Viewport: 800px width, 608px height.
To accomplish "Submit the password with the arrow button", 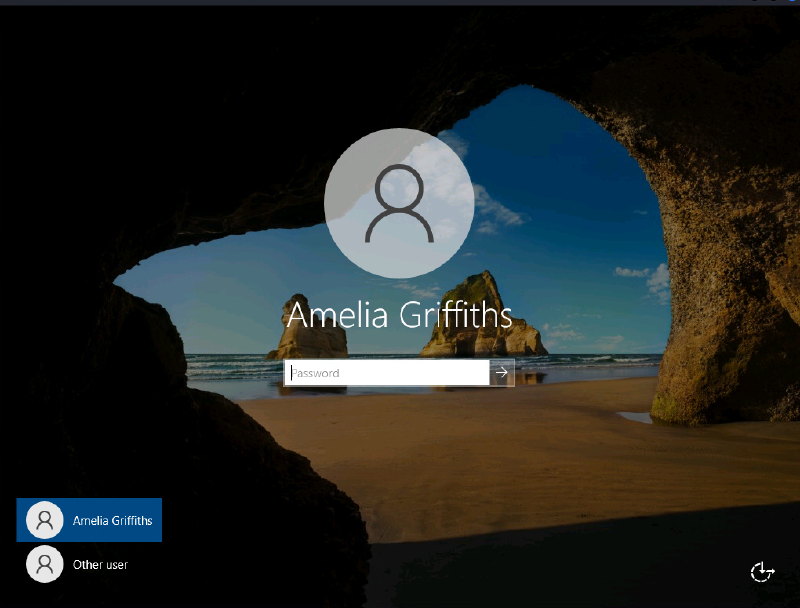I will pyautogui.click(x=502, y=373).
